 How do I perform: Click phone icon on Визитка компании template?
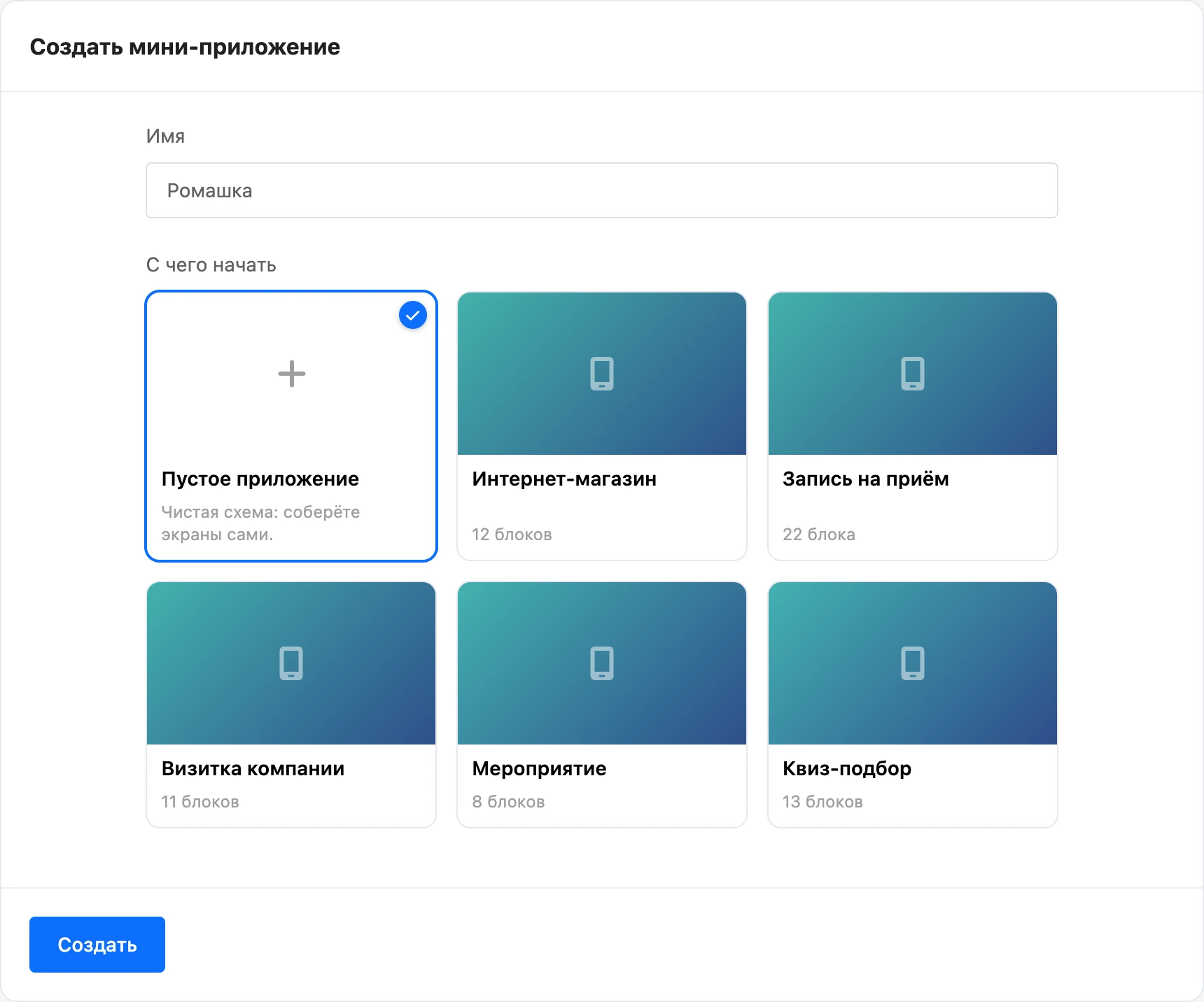[291, 663]
